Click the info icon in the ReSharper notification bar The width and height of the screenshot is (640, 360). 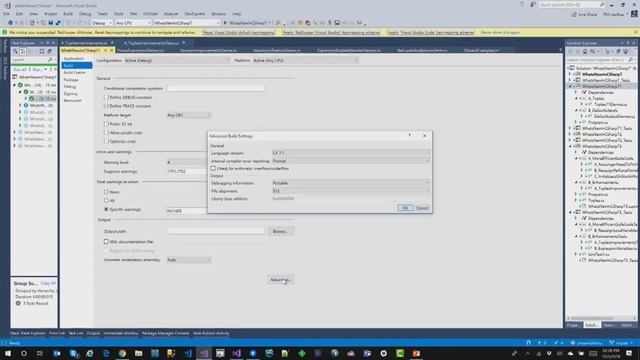(5, 32)
